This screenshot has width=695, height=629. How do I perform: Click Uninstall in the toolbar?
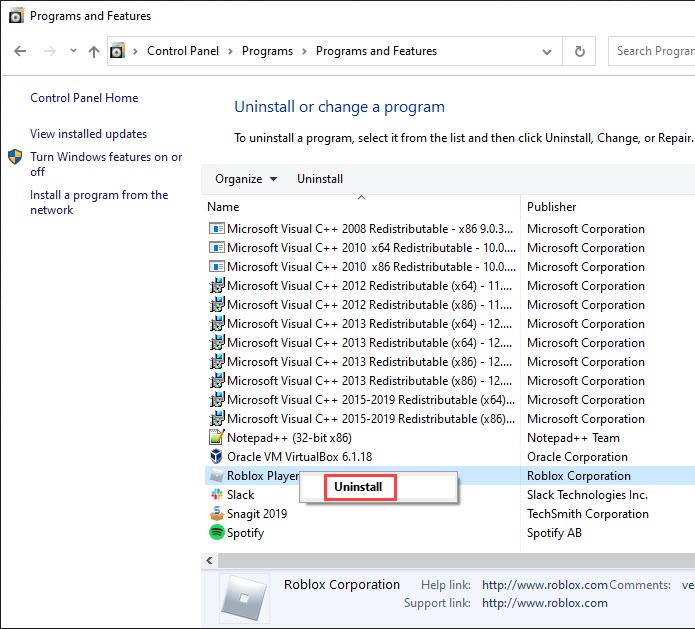(320, 179)
